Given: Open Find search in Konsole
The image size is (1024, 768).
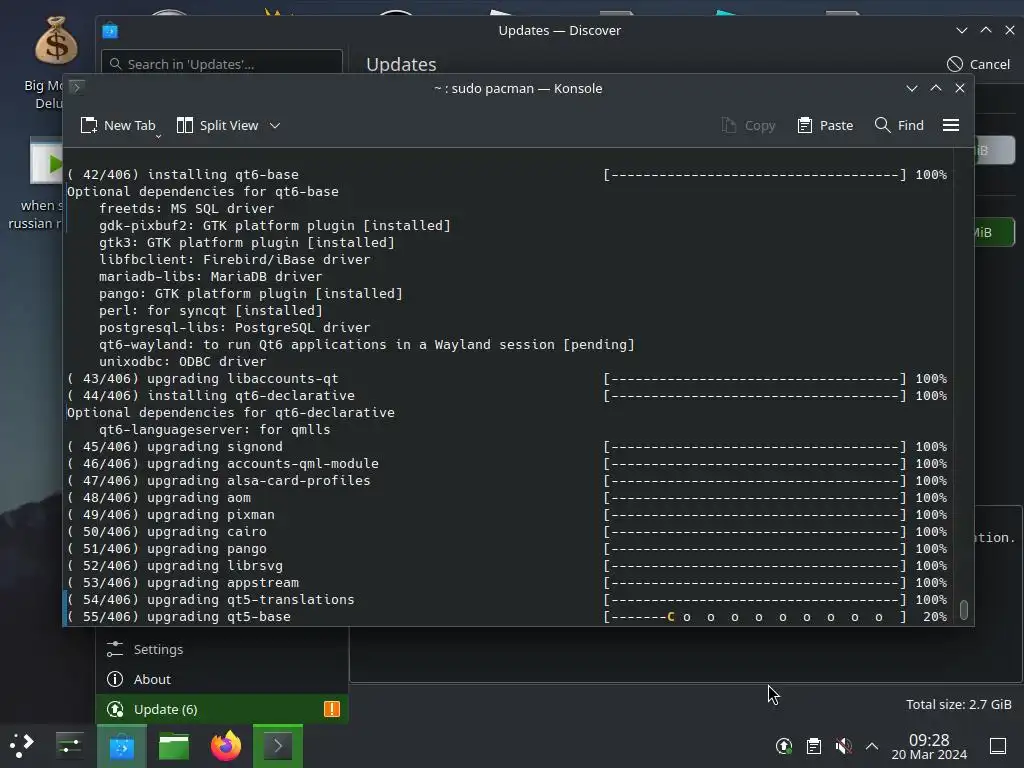Looking at the screenshot, I should [899, 125].
